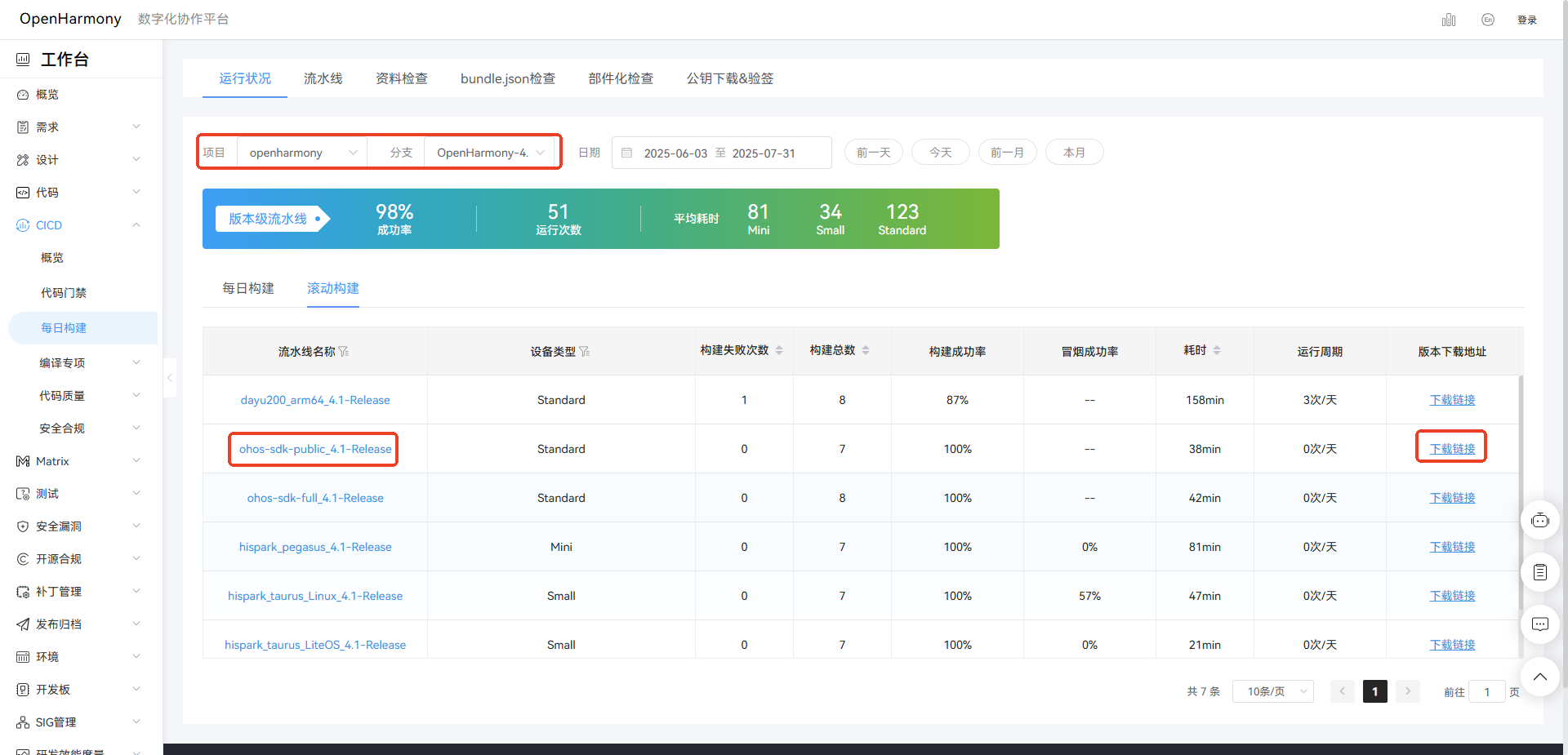The width and height of the screenshot is (1568, 755).
Task: Open the 分支 OpenHarmony-4. dropdown
Action: (x=490, y=153)
